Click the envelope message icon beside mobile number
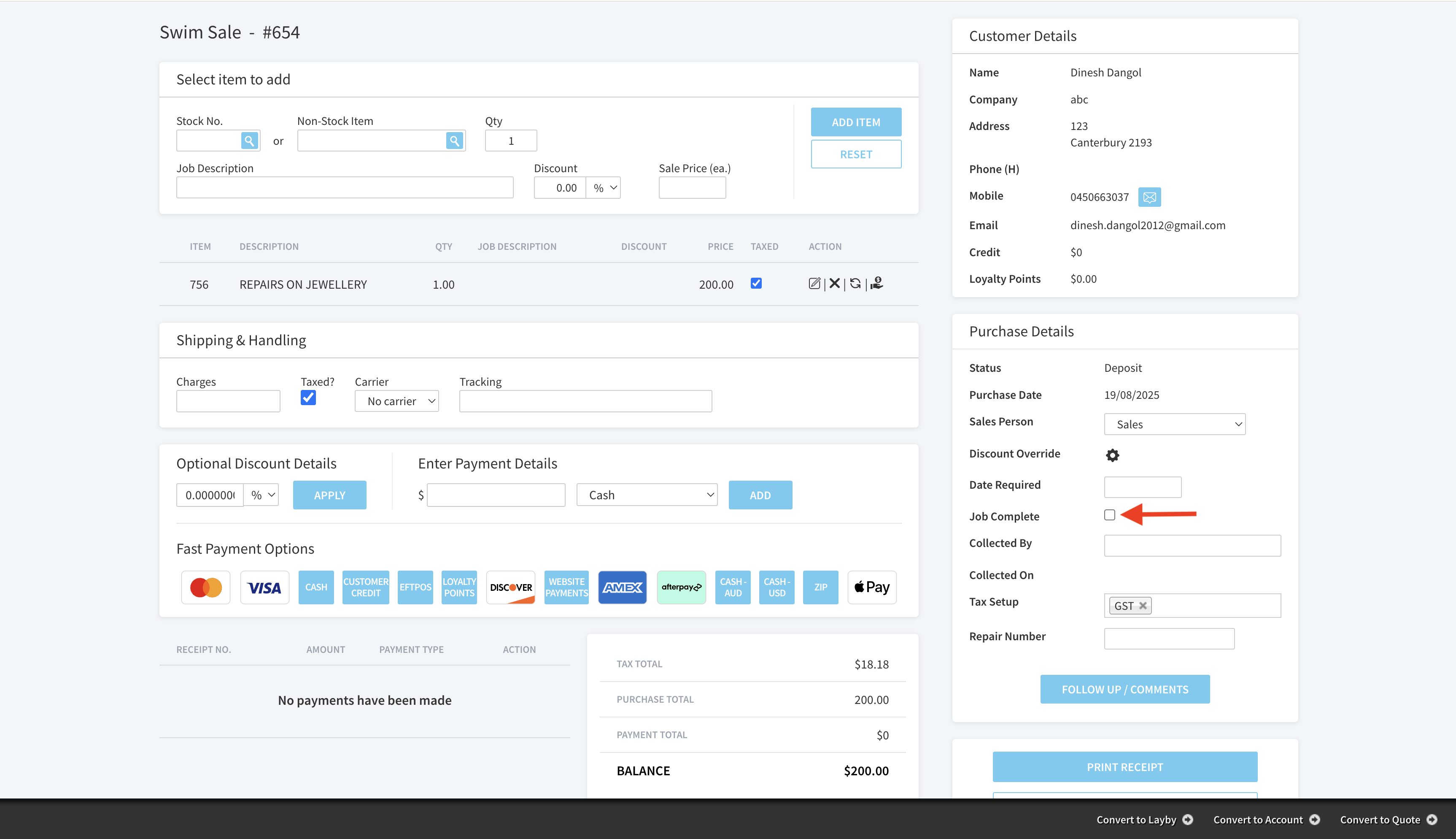The height and width of the screenshot is (839, 1456). point(1149,197)
